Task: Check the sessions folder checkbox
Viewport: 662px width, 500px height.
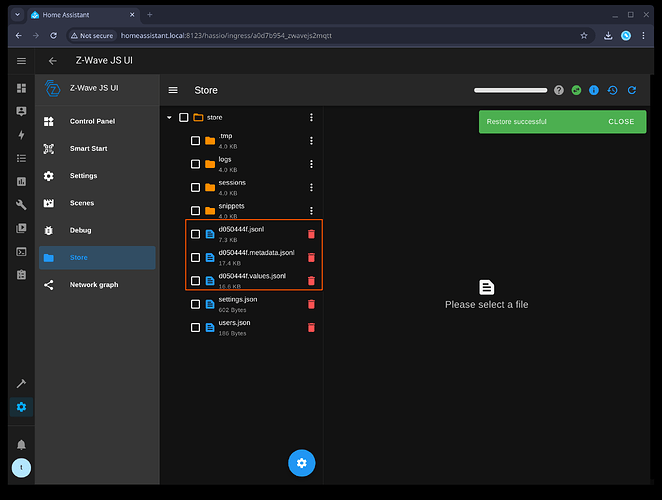Action: (x=195, y=187)
